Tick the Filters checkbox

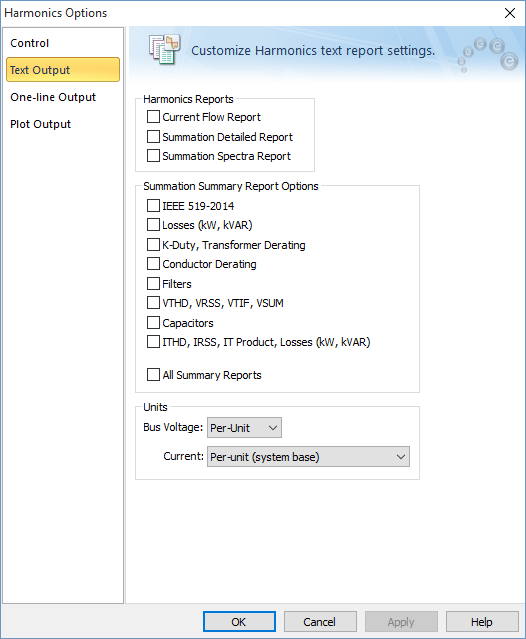click(153, 283)
